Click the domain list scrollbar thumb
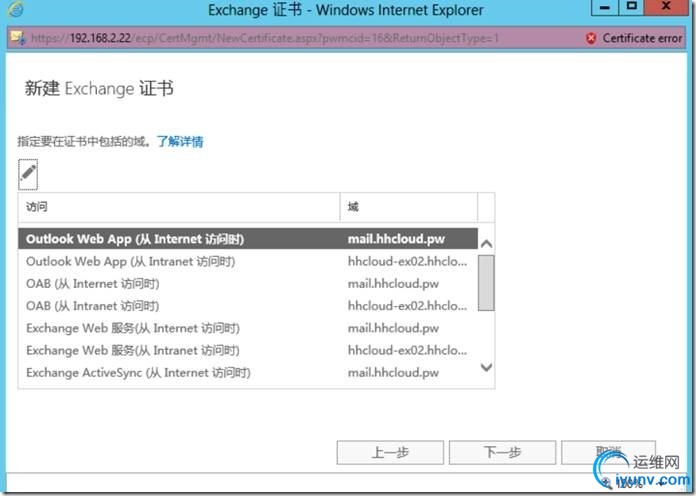Image resolution: width=696 pixels, height=496 pixels. 486,283
